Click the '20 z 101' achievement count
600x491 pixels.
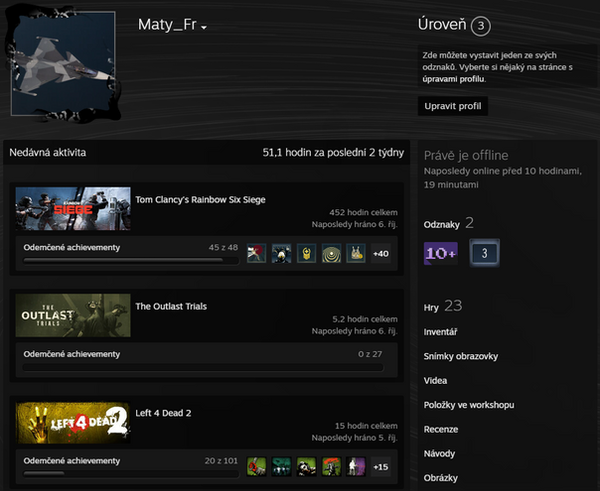coord(221,461)
